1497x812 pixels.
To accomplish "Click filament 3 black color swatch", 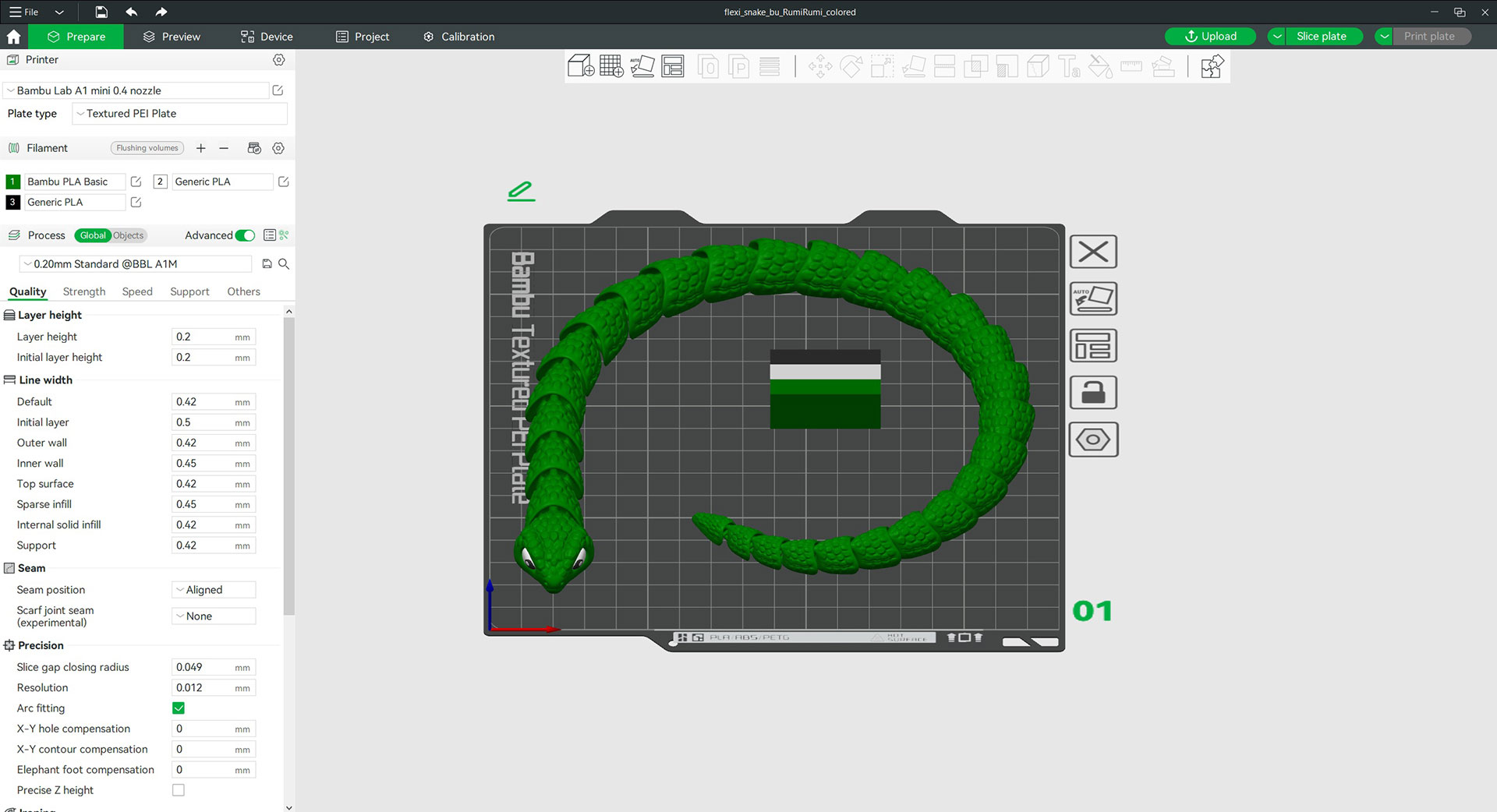I will tap(12, 202).
